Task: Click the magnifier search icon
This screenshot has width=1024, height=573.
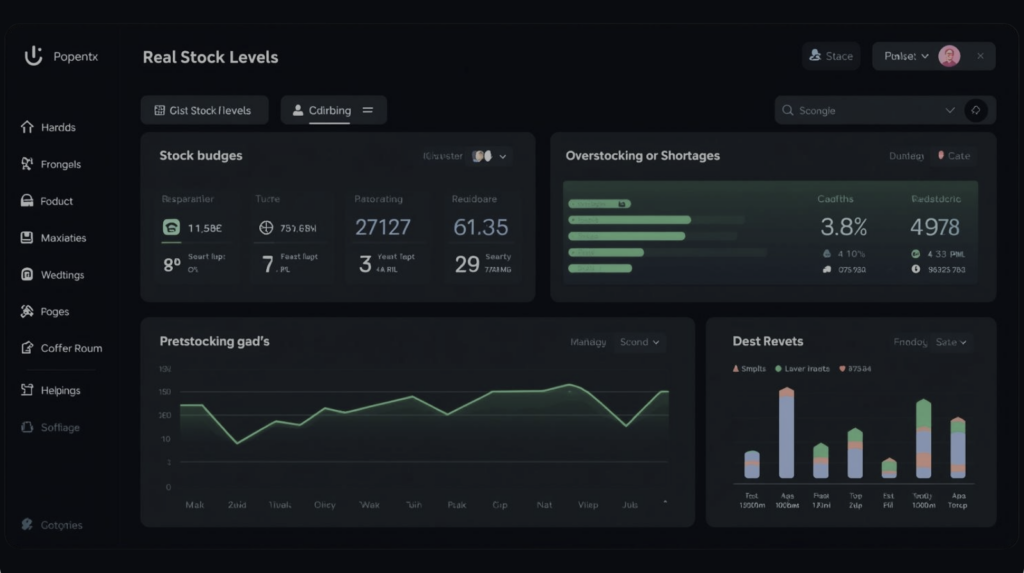Action: [788, 110]
